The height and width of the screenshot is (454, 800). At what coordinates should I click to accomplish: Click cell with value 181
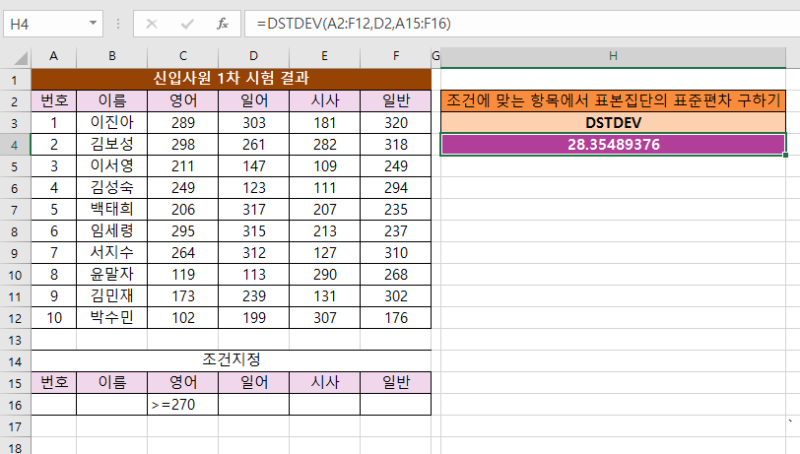pos(324,122)
